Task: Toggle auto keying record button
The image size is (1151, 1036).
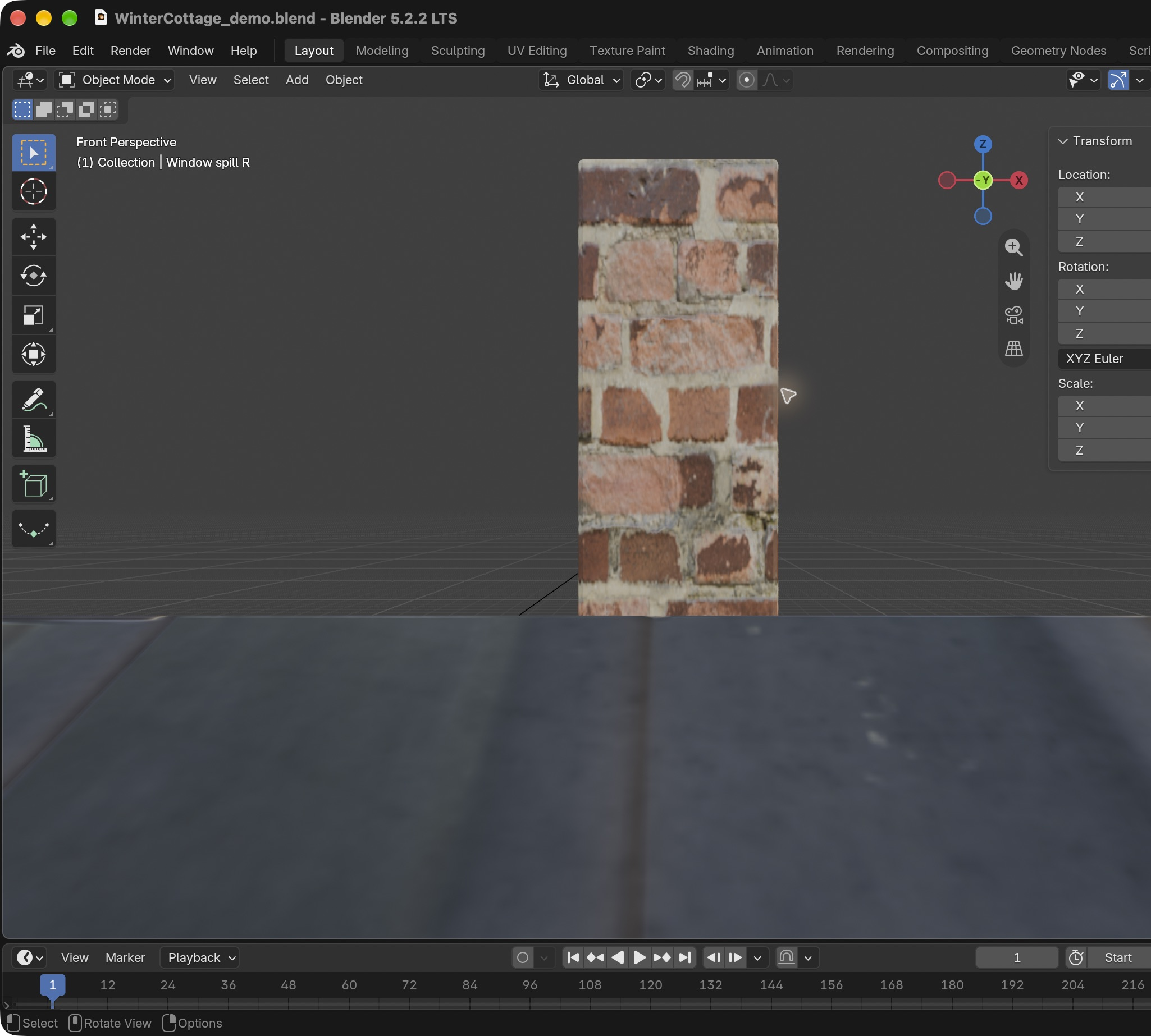Action: (x=523, y=957)
